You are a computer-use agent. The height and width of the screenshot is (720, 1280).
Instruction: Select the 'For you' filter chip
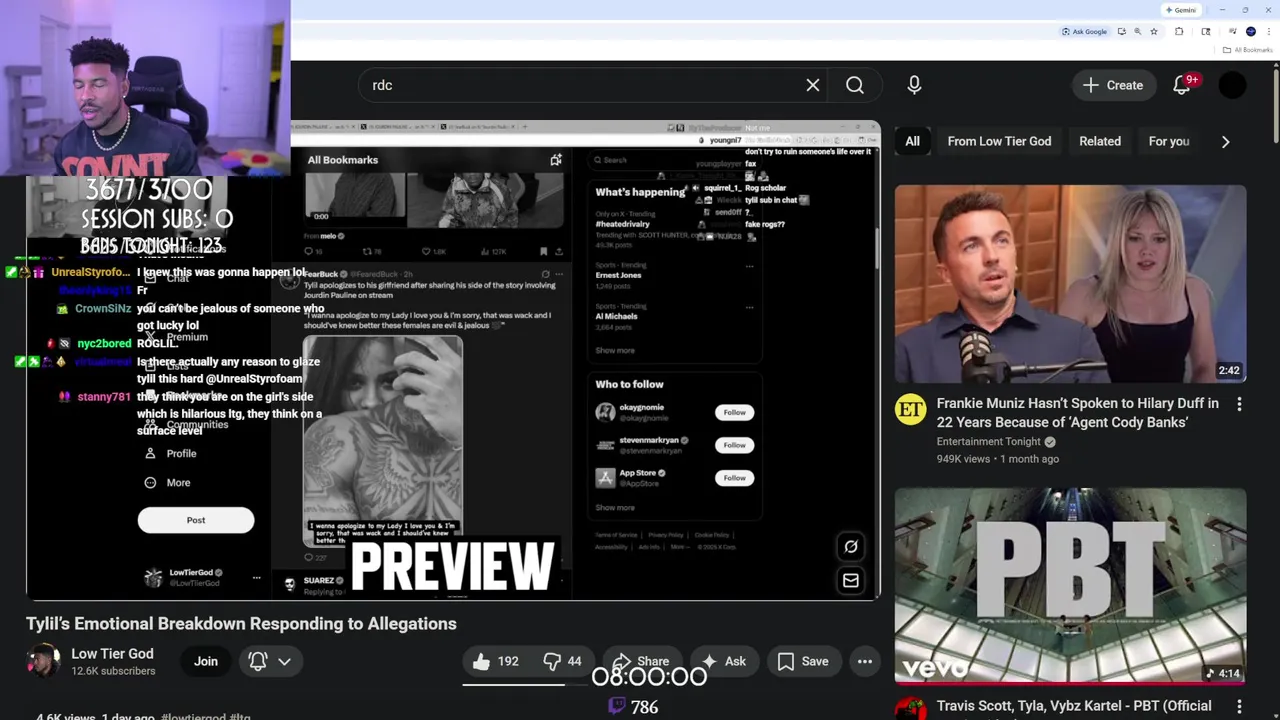tap(1168, 141)
